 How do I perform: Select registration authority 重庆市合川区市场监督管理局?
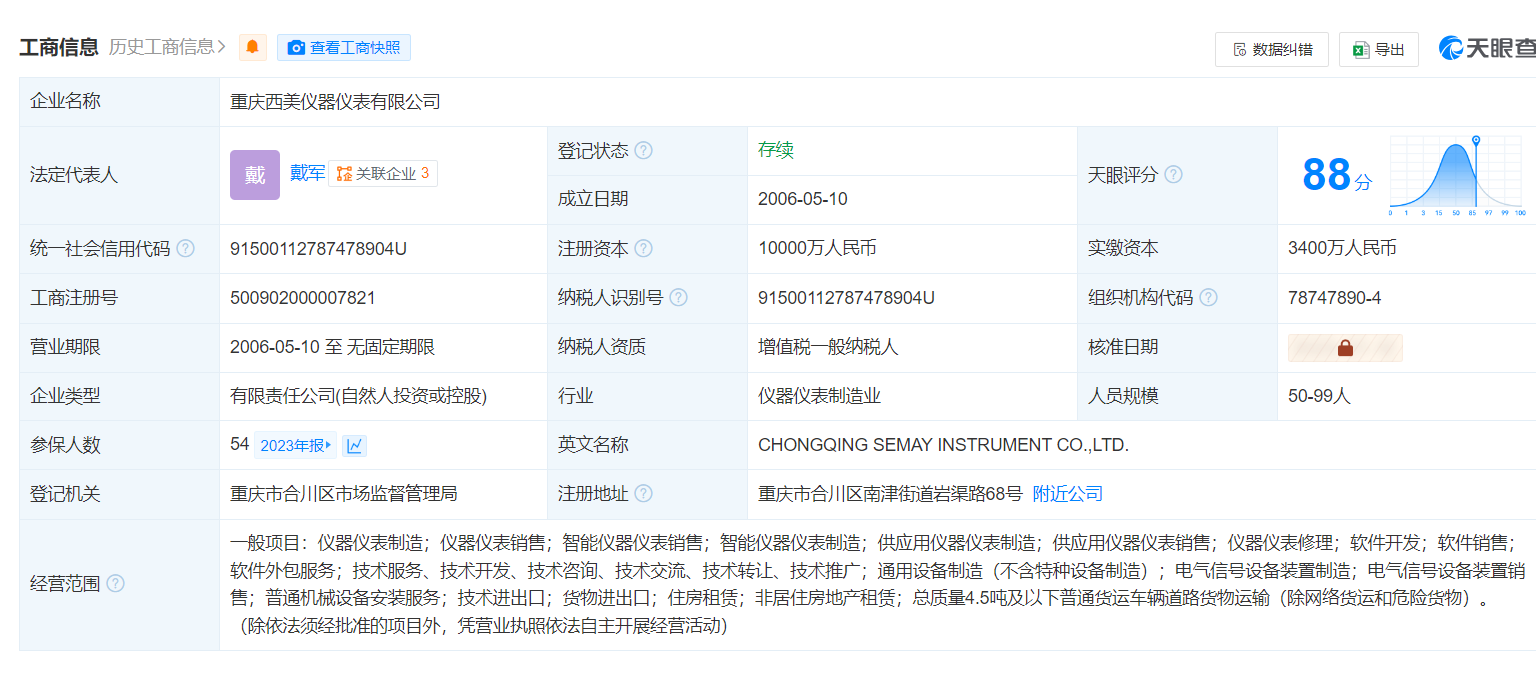click(x=344, y=494)
